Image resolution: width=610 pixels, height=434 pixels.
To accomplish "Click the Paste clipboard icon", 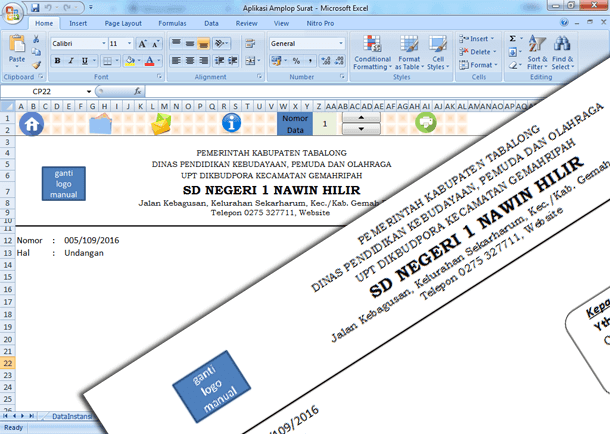I will coord(17,44).
